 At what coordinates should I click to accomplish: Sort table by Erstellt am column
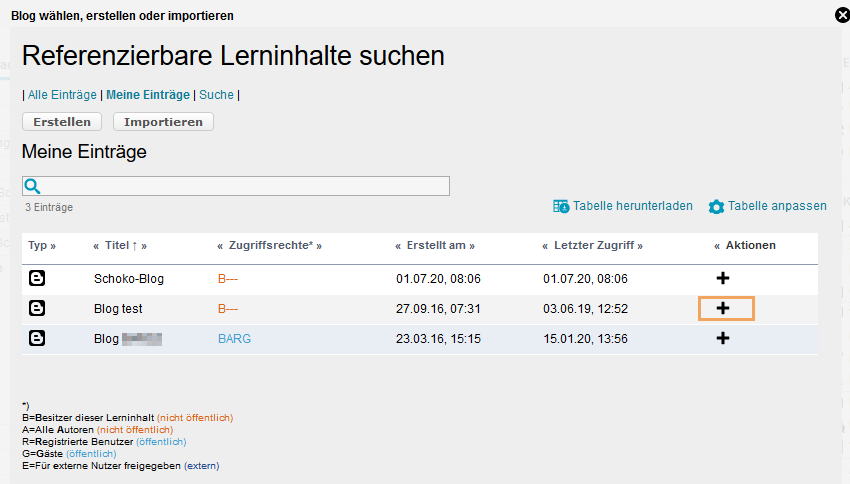(436, 246)
